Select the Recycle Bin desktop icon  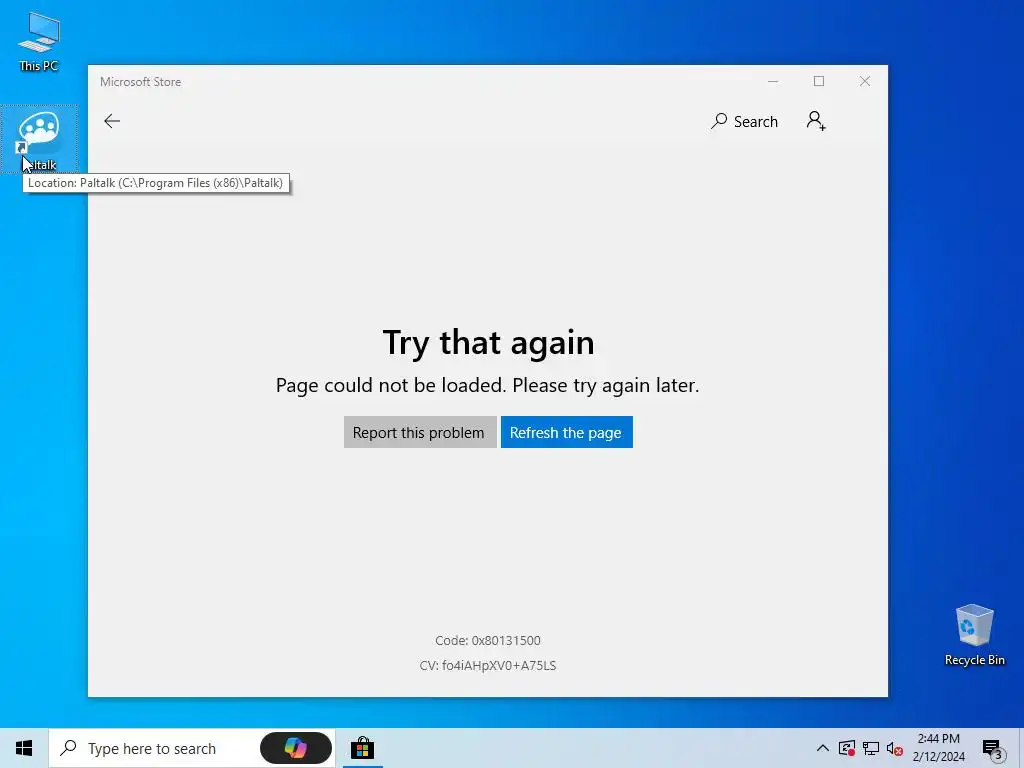[974, 635]
